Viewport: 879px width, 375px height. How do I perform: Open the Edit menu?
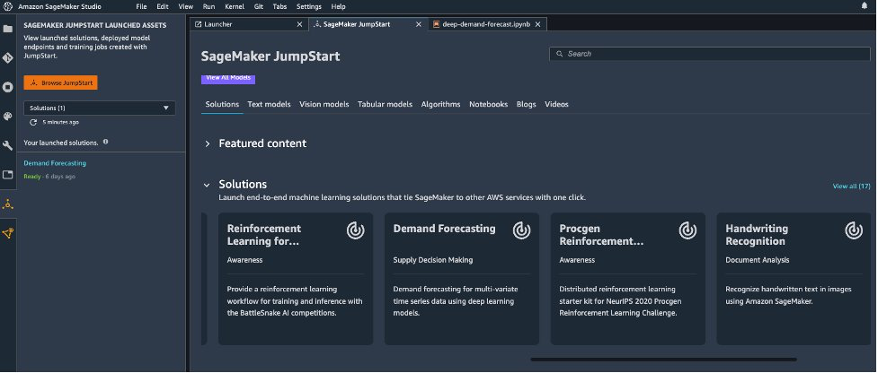[x=162, y=7]
